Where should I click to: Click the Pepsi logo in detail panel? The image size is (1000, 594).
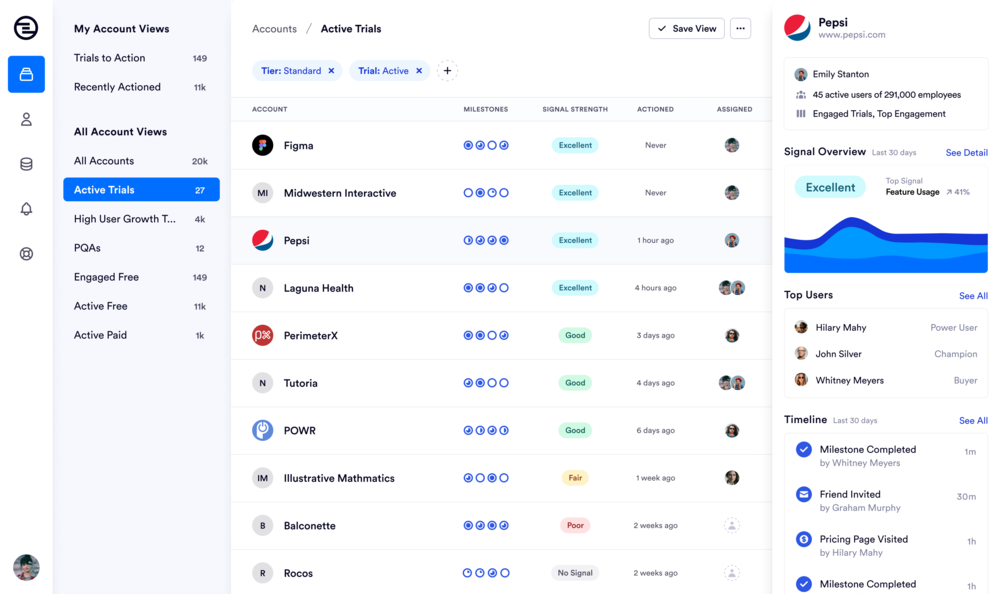(x=797, y=27)
